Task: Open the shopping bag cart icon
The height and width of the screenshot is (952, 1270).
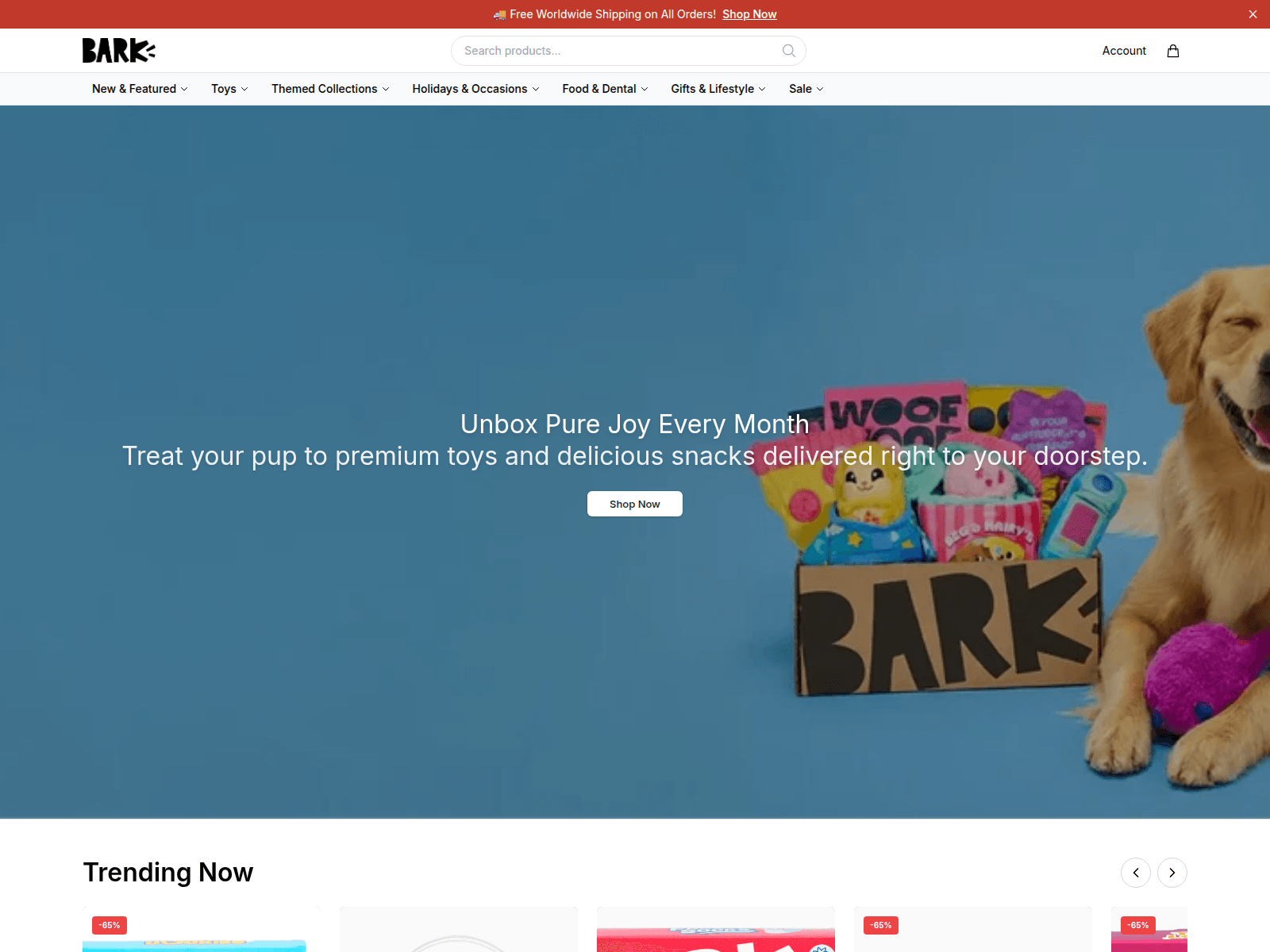Action: pyautogui.click(x=1173, y=51)
